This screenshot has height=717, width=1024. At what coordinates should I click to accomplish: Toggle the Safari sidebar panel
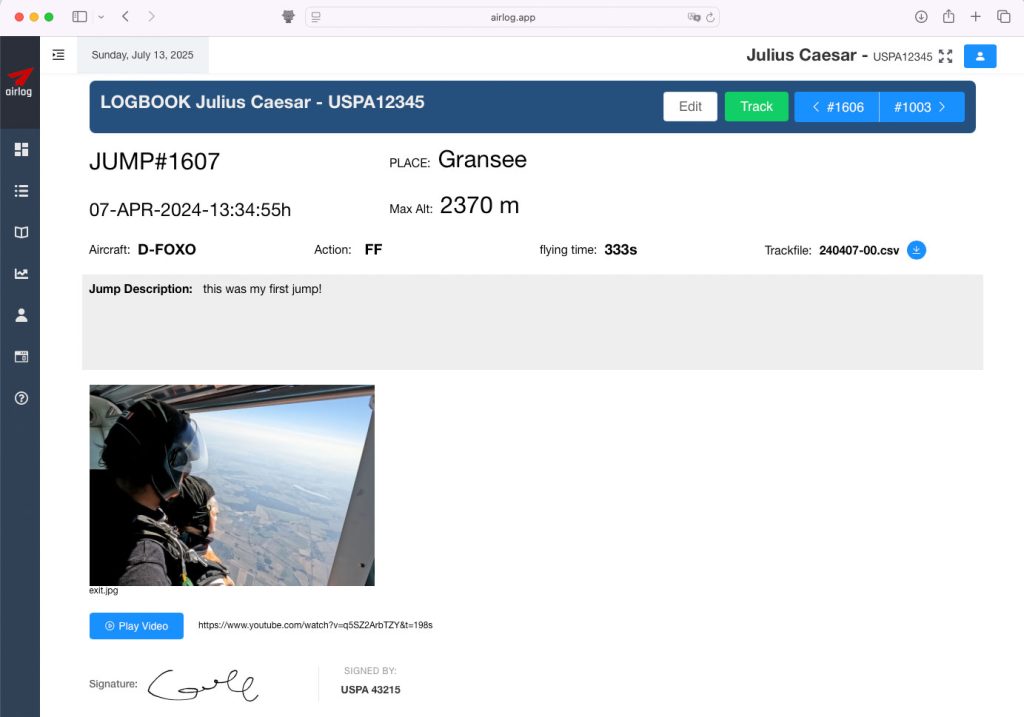click(x=80, y=17)
